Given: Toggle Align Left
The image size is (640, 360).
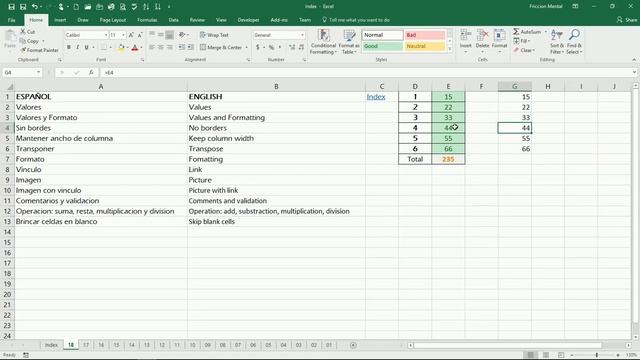Looking at the screenshot, I should tap(152, 47).
